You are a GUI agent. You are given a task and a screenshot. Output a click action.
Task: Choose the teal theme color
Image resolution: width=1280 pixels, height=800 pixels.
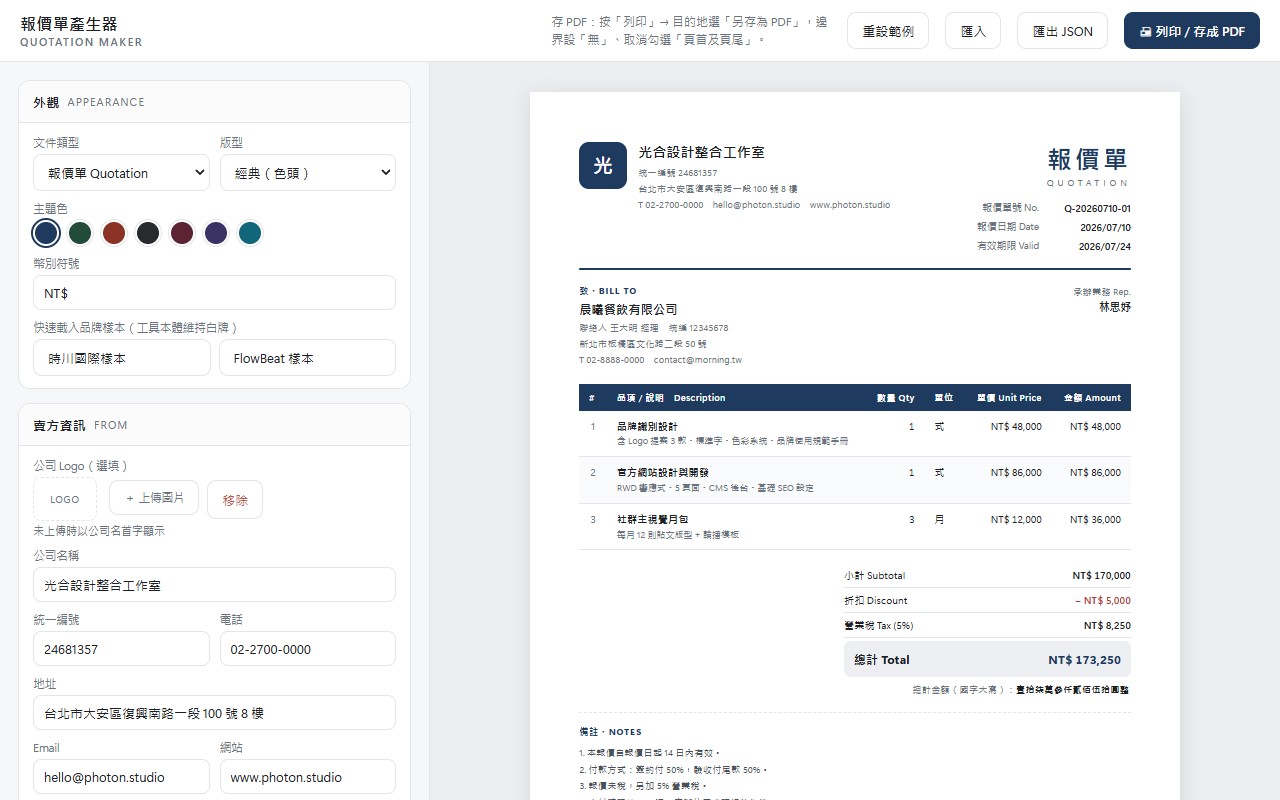coord(250,233)
